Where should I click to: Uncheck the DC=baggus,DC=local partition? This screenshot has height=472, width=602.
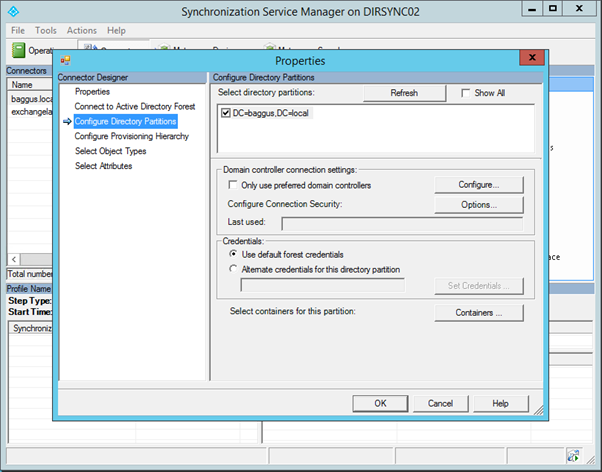(x=227, y=113)
